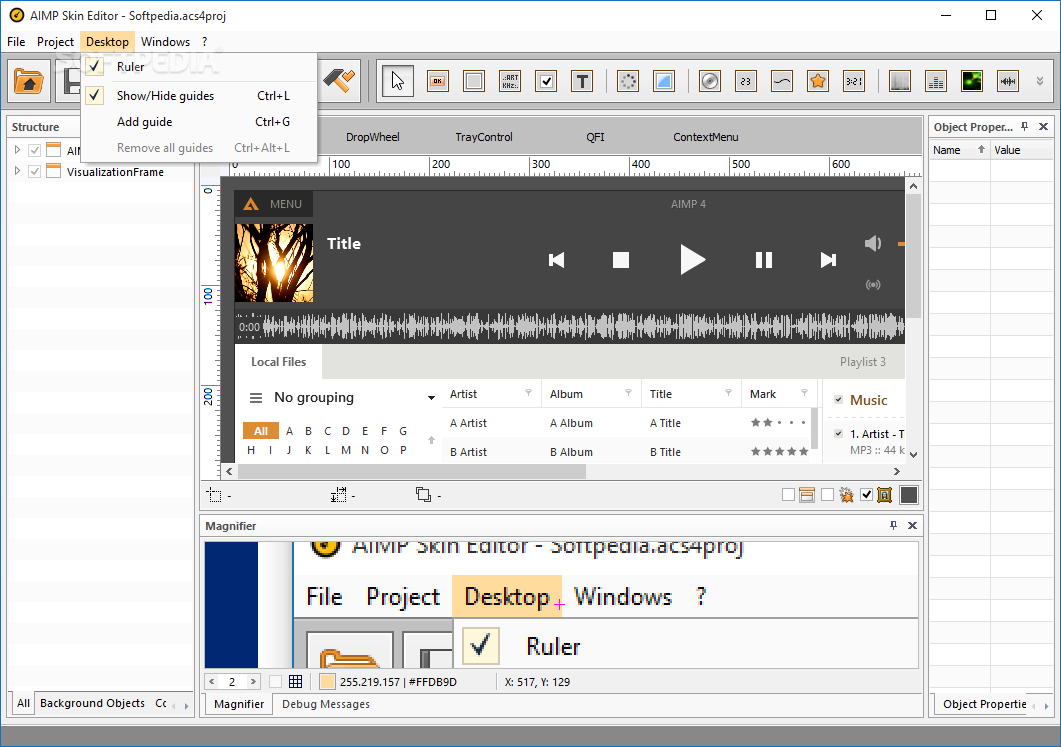Screen dimensions: 1061x747
Task: Select the disc album art tool
Action: (x=709, y=82)
